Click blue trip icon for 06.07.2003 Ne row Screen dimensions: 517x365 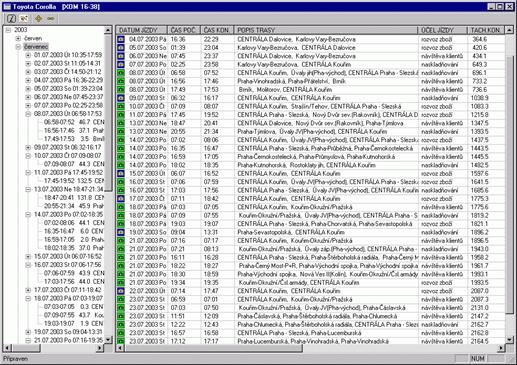(121, 56)
